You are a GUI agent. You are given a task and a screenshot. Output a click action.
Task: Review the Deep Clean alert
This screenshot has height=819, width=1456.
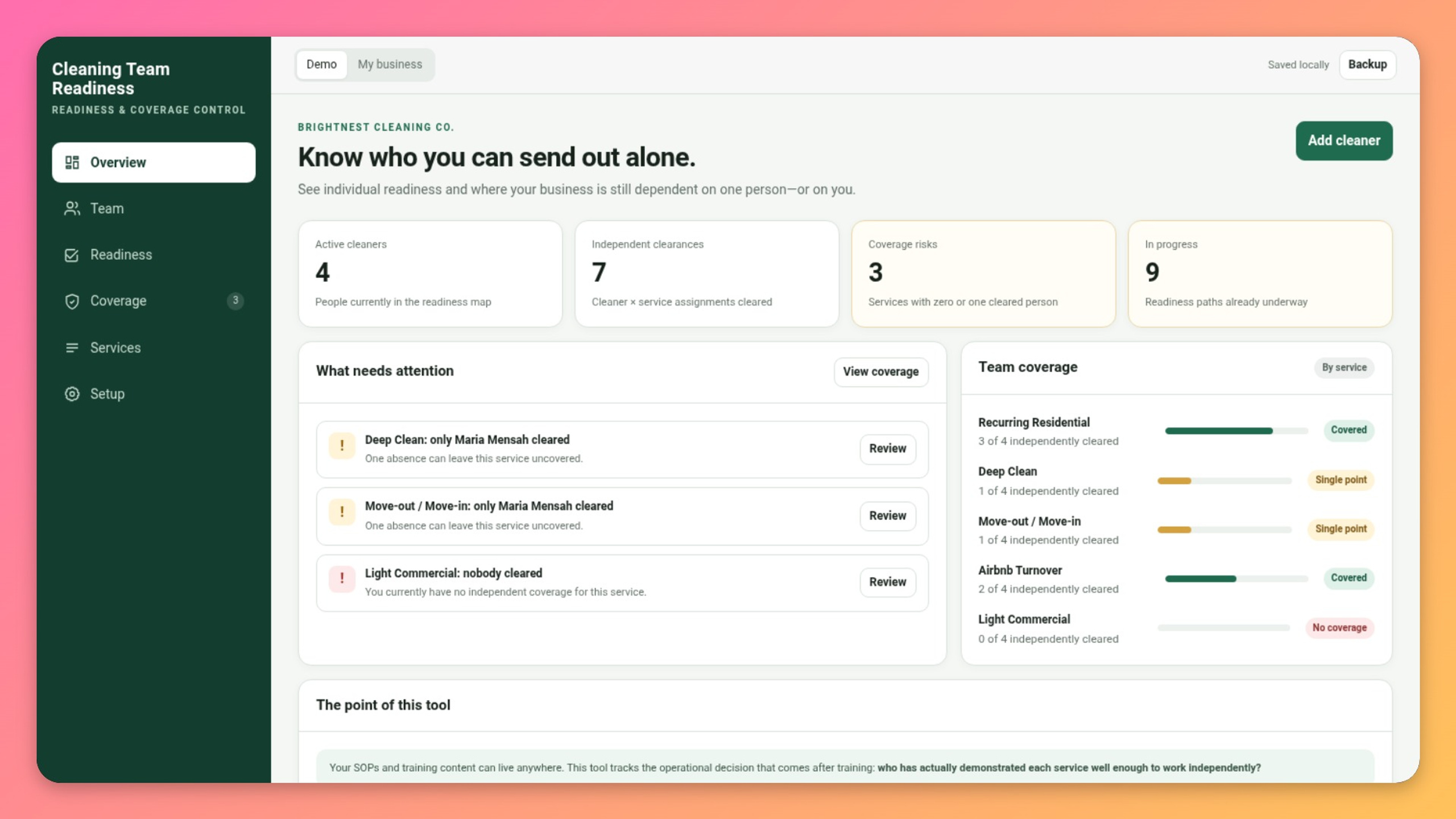(x=887, y=449)
